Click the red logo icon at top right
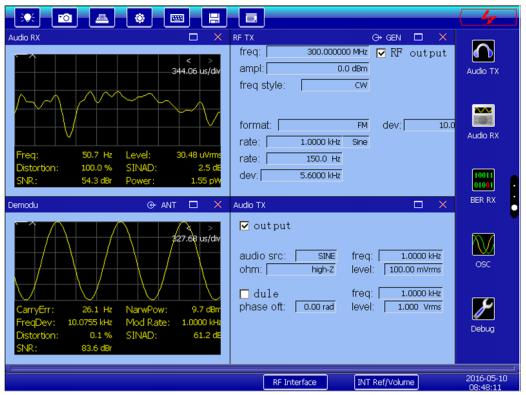The width and height of the screenshot is (526, 395). point(488,17)
